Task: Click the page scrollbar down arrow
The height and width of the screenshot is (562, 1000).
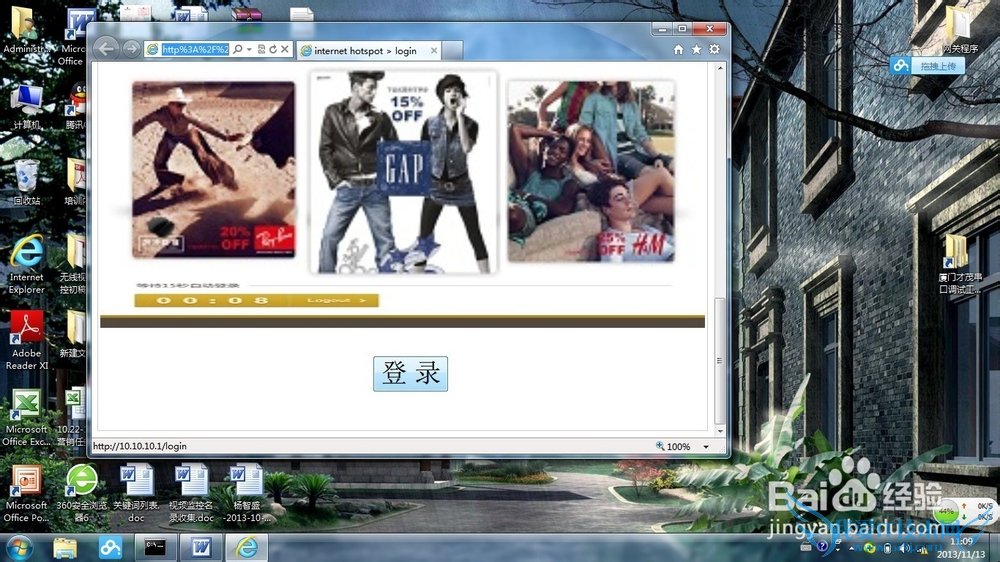Action: coord(720,431)
